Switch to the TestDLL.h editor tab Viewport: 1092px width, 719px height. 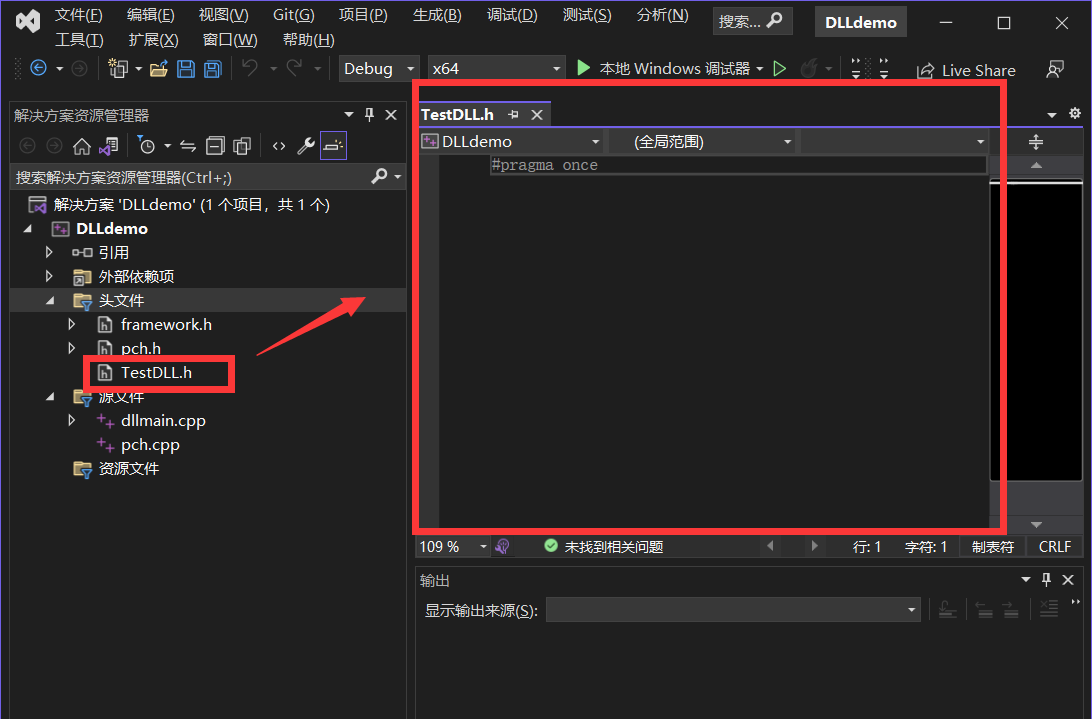click(x=458, y=114)
